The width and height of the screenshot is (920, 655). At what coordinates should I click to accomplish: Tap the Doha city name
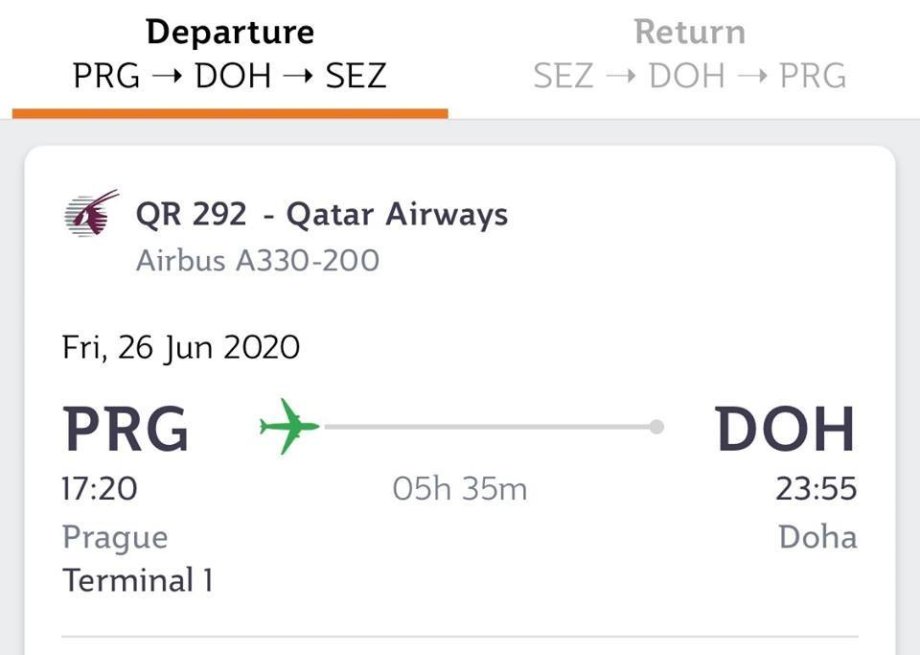point(818,537)
